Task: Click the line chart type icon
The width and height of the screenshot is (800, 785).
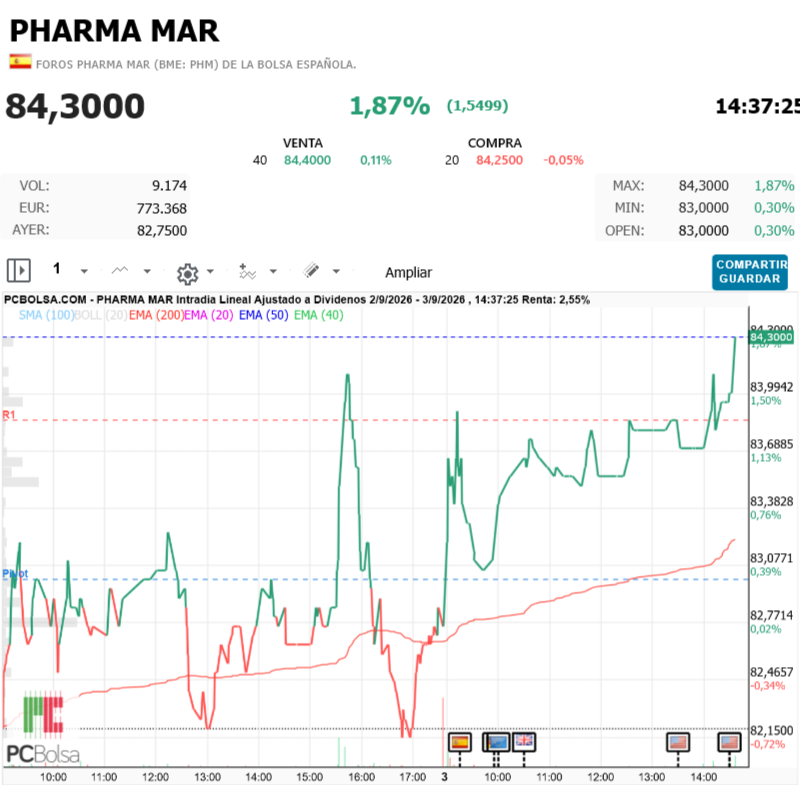Action: [x=120, y=270]
